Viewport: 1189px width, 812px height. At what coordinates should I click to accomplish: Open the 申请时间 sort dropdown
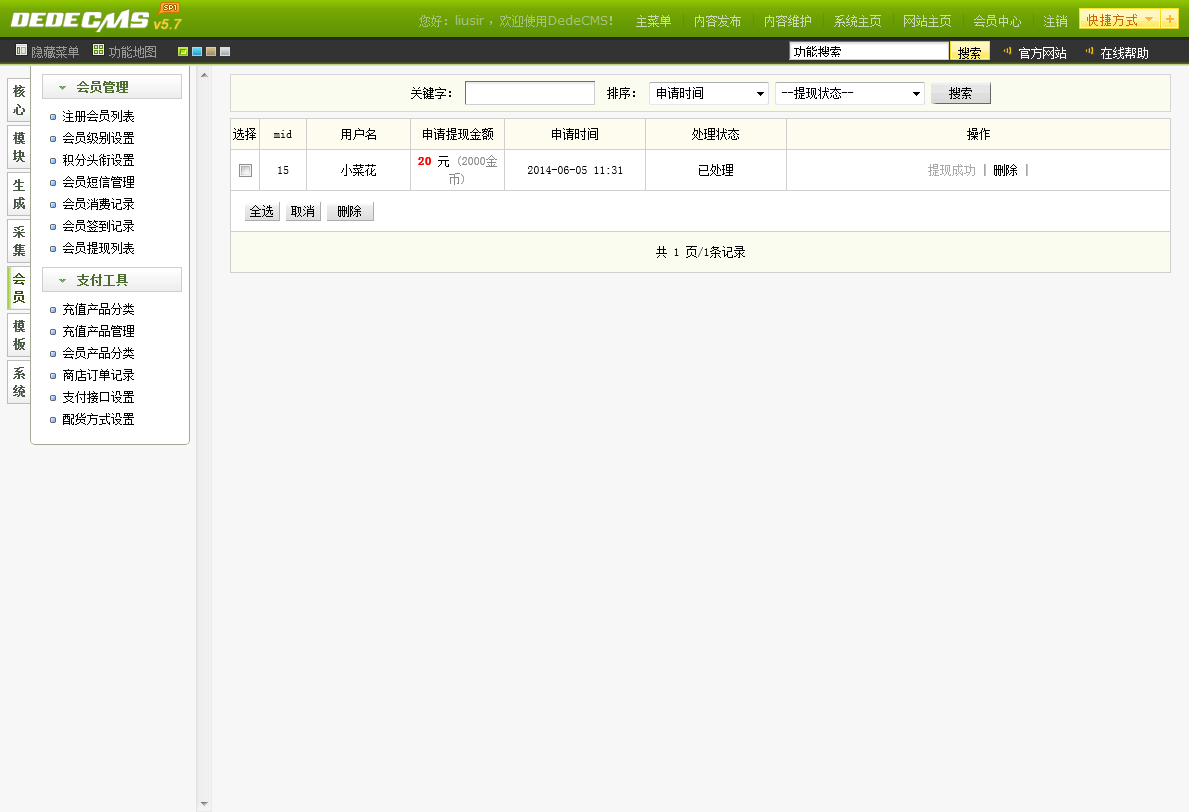click(708, 93)
